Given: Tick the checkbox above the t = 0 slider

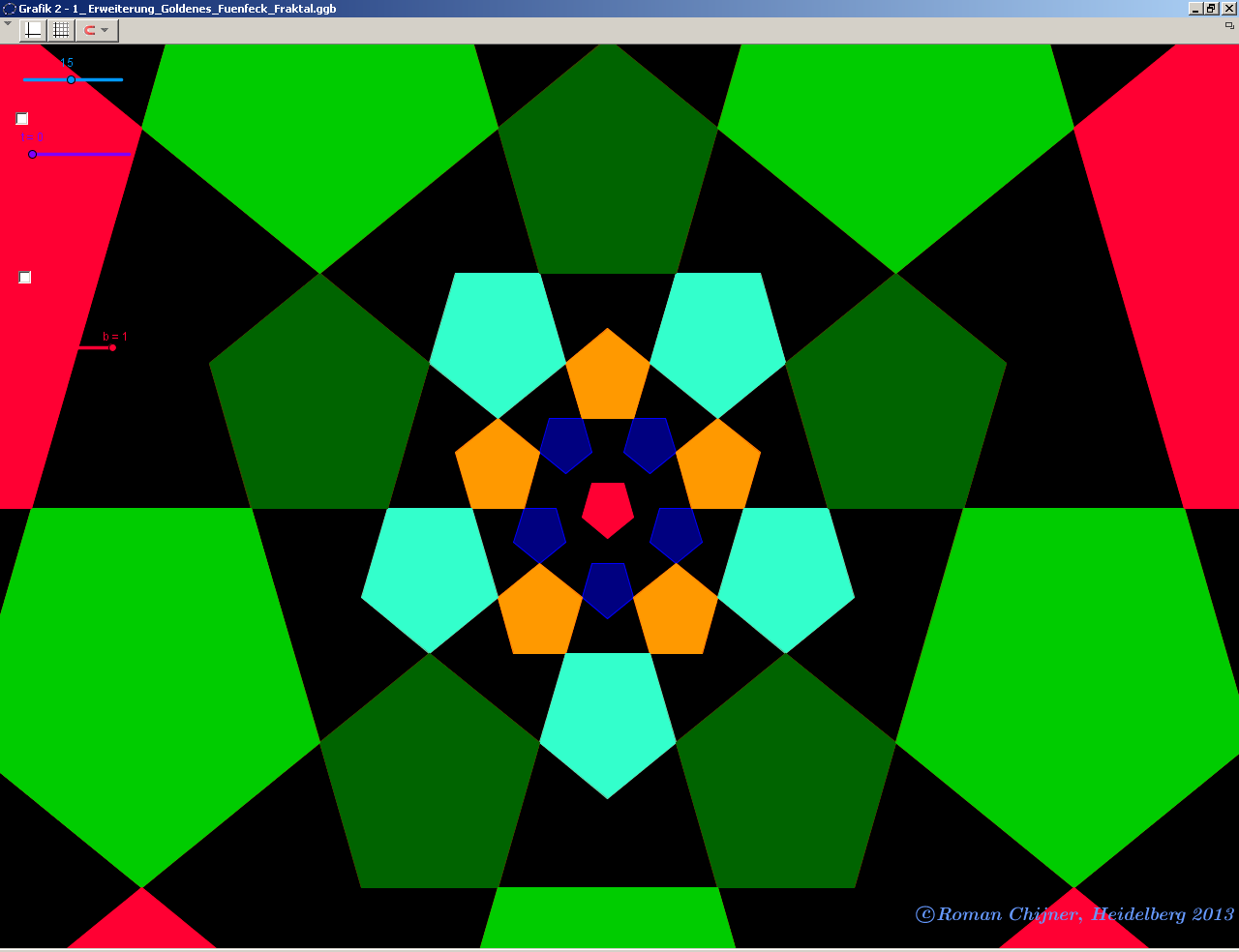Looking at the screenshot, I should pos(22,119).
